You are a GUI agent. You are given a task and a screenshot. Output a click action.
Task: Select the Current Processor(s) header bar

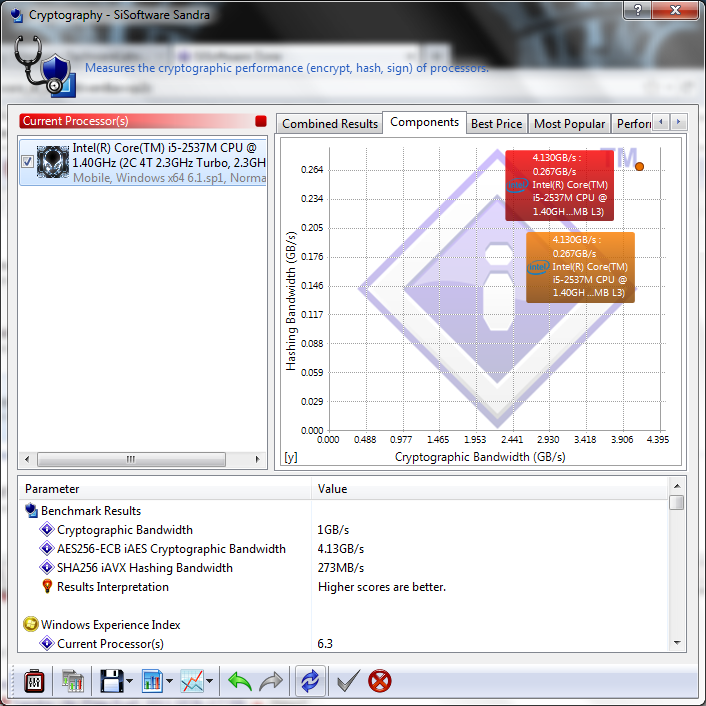[143, 121]
